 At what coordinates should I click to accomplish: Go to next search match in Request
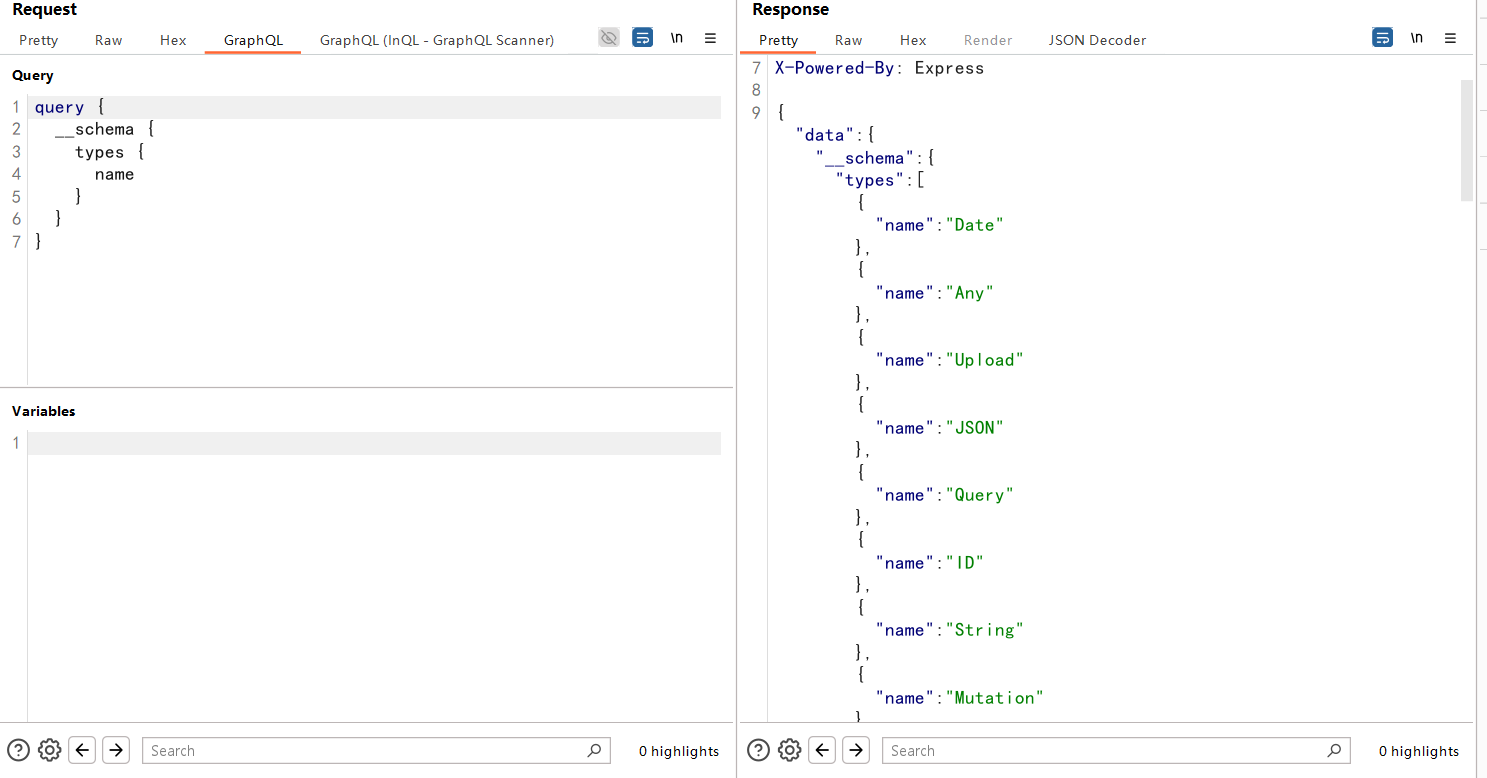point(116,750)
